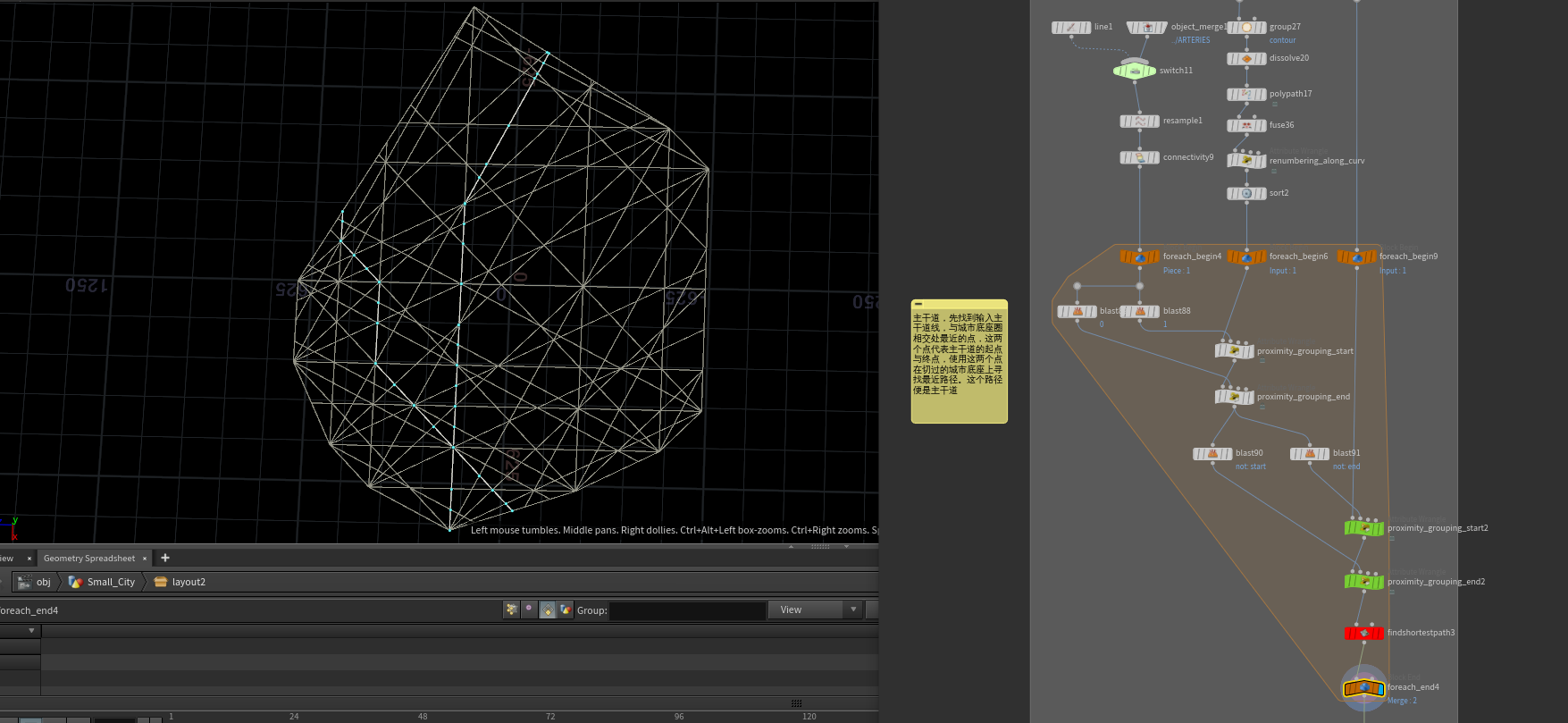
Task: Toggle Detail attribute class in spreadsheet
Action: [566, 610]
